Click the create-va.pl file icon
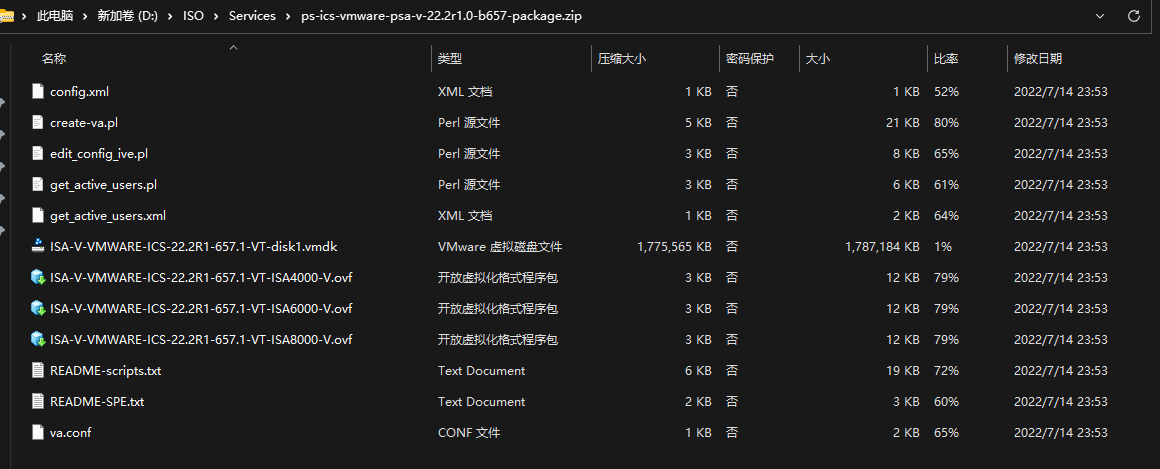Image resolution: width=1160 pixels, height=469 pixels. pyautogui.click(x=38, y=123)
